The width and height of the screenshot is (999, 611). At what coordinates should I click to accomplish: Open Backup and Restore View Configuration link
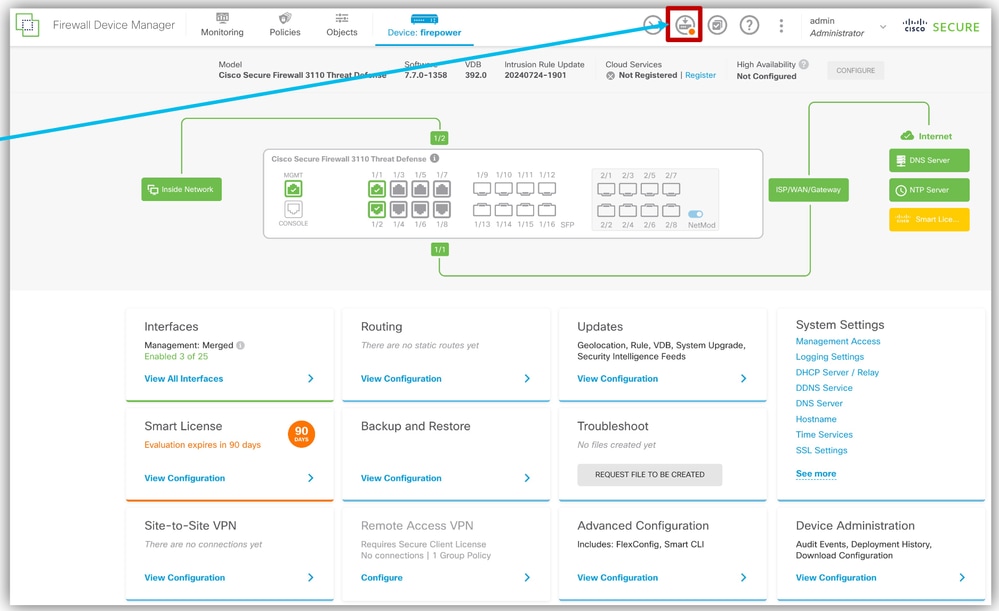401,478
